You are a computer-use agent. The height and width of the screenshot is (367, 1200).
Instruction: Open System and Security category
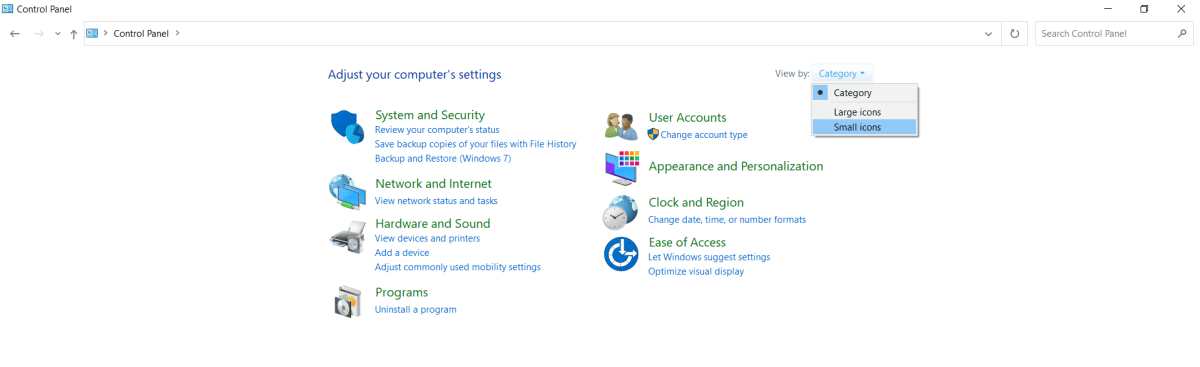point(430,115)
